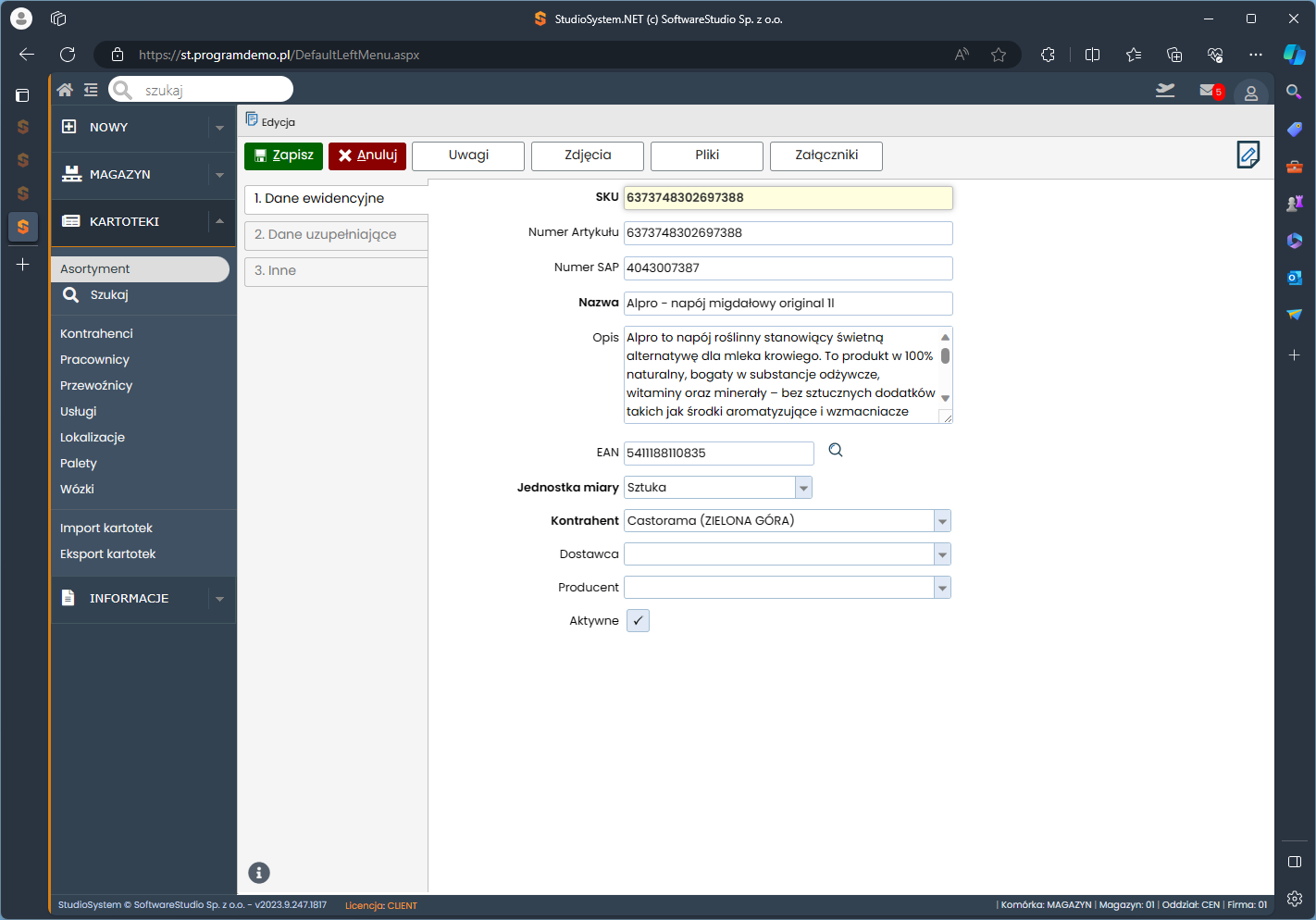Select the active StudioSystem vertical tab icon
This screenshot has height=920, width=1316.
tap(23, 227)
